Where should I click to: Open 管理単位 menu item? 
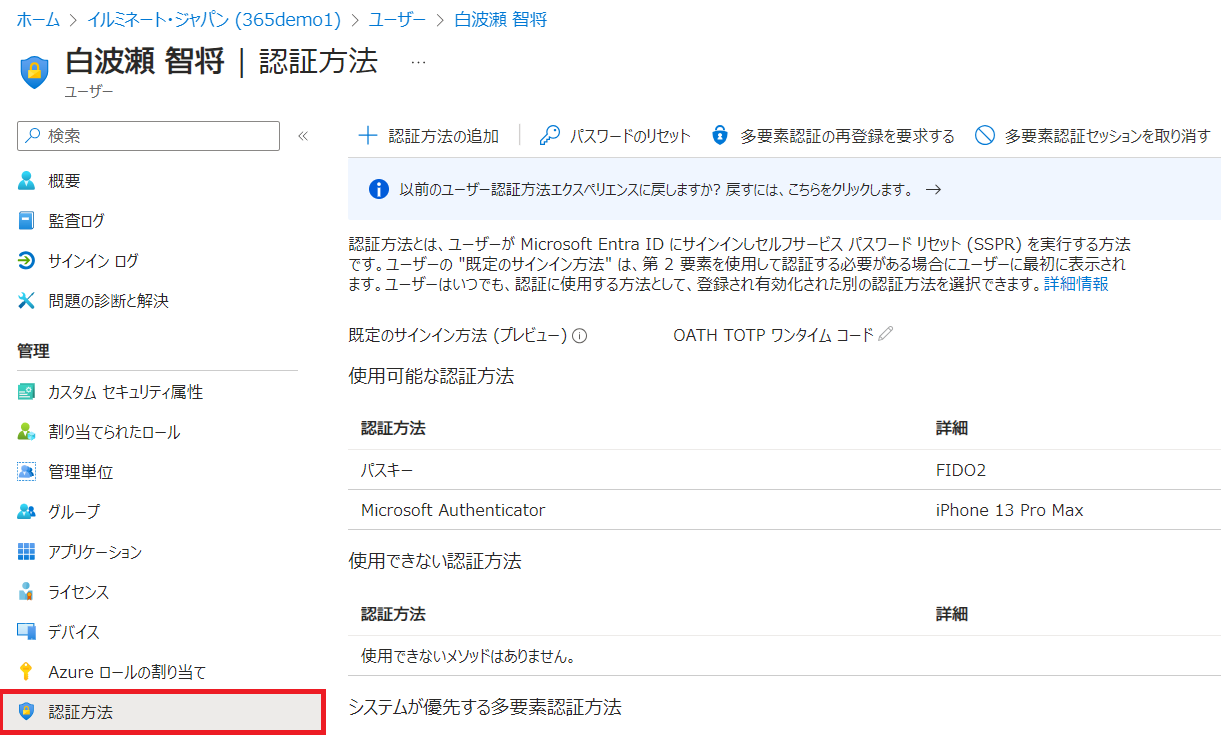point(81,472)
